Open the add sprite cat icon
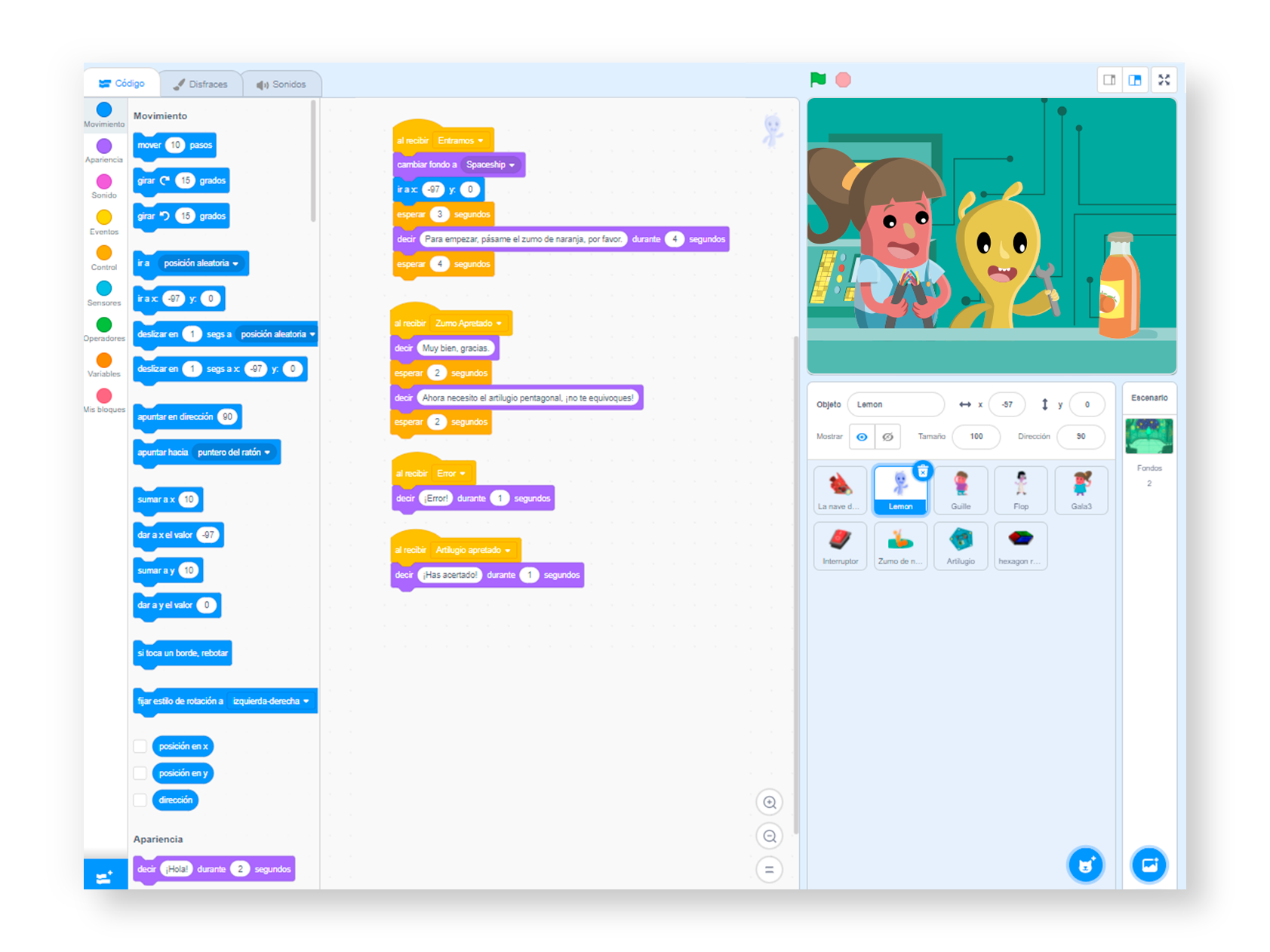Viewport: 1270px width, 952px height. click(x=1085, y=864)
